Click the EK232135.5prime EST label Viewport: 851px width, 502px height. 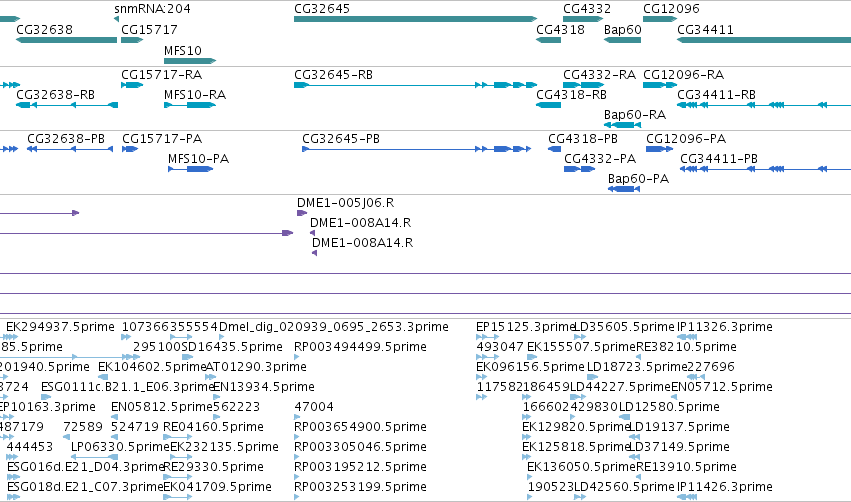224,447
